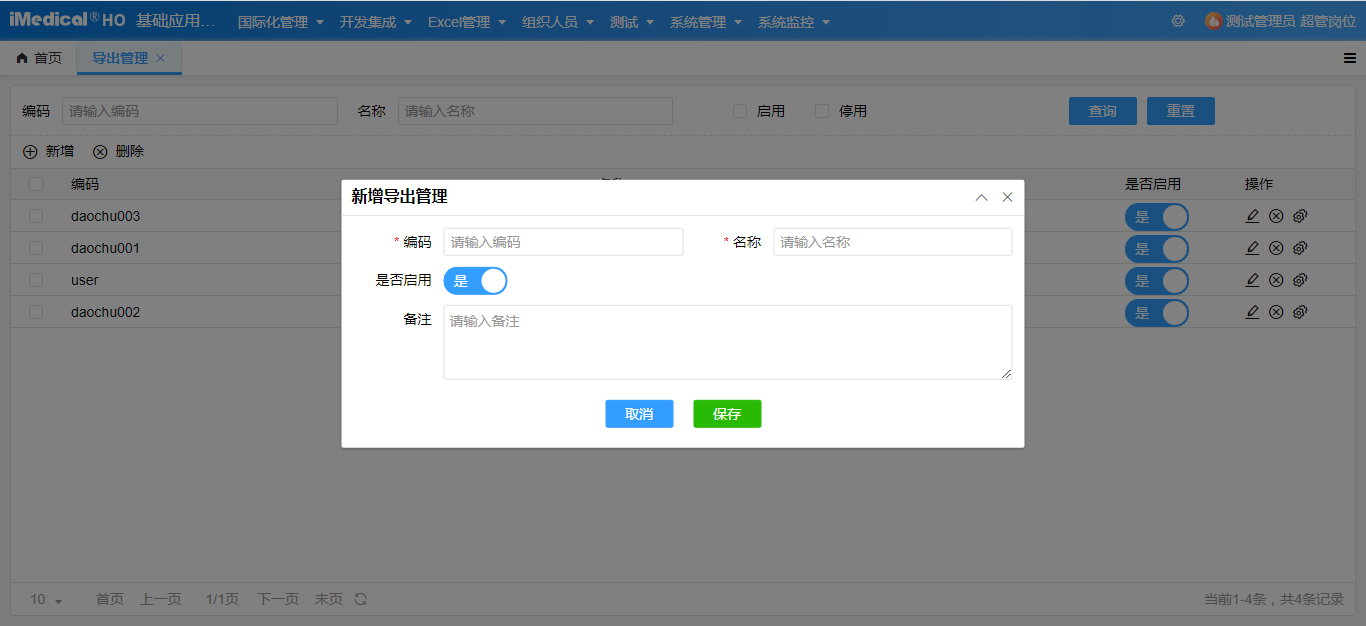Viewport: 1366px width, 626px height.
Task: Collapse the dialog using the chevron icon
Action: (x=981, y=197)
